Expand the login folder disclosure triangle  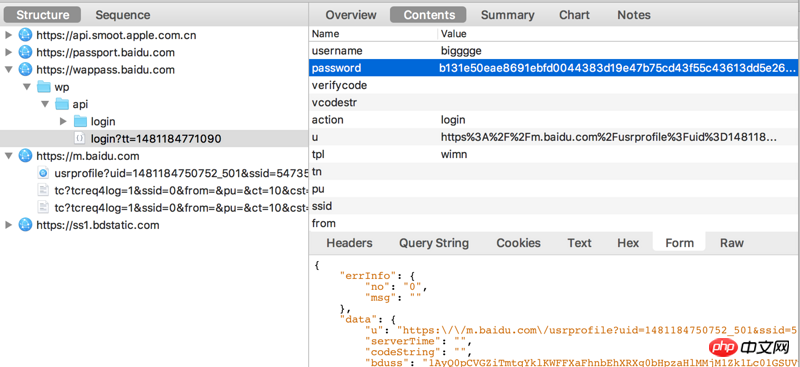(x=63, y=121)
